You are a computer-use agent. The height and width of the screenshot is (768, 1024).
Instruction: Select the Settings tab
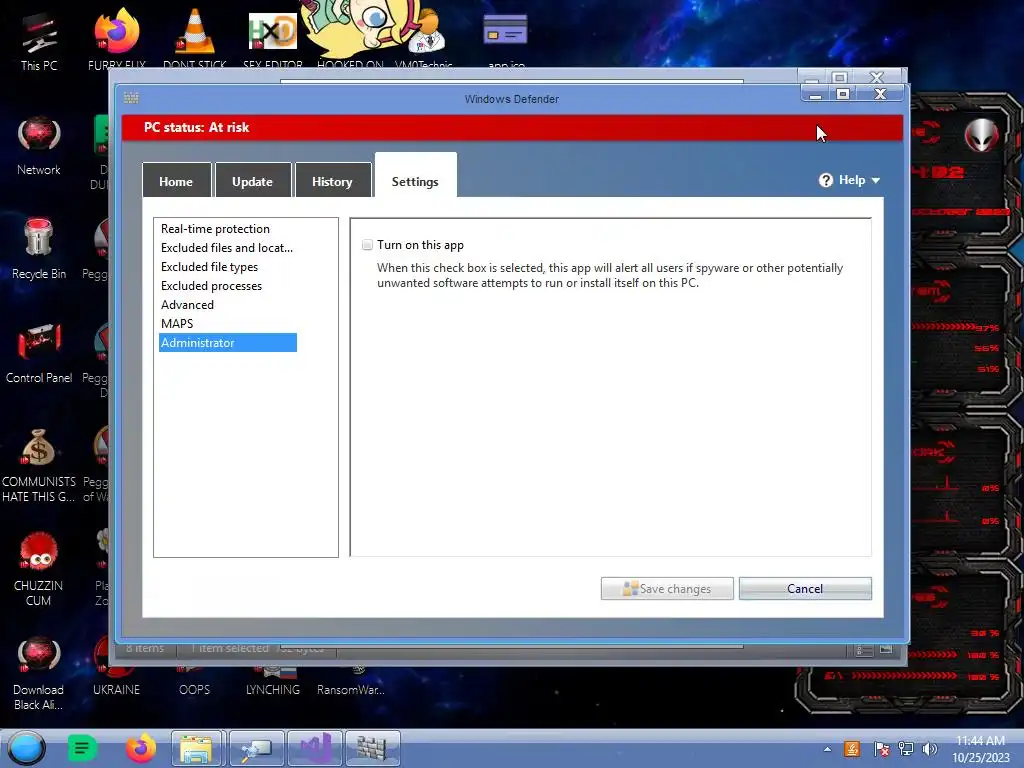pyautogui.click(x=415, y=176)
